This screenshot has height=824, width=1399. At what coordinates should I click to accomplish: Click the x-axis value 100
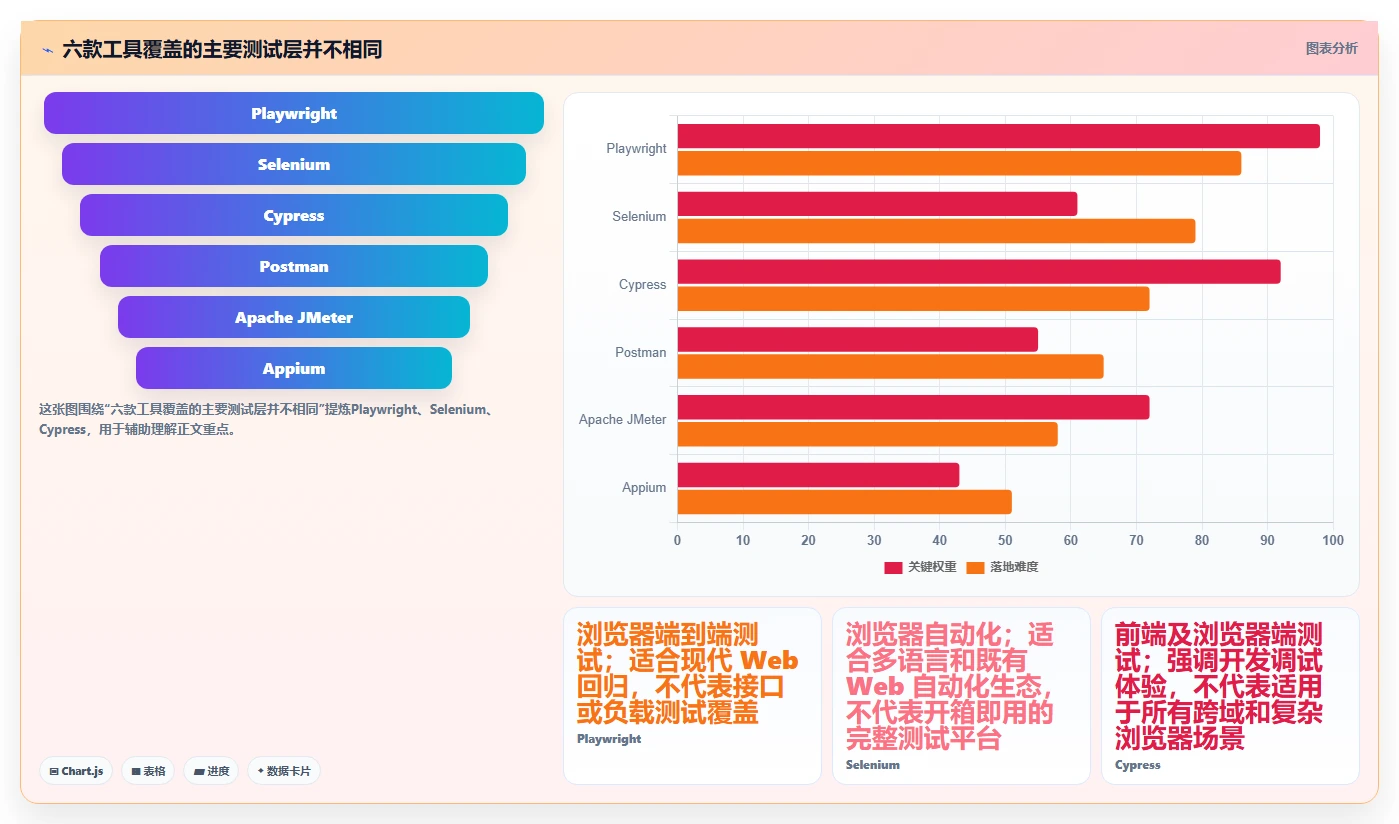(x=1333, y=540)
